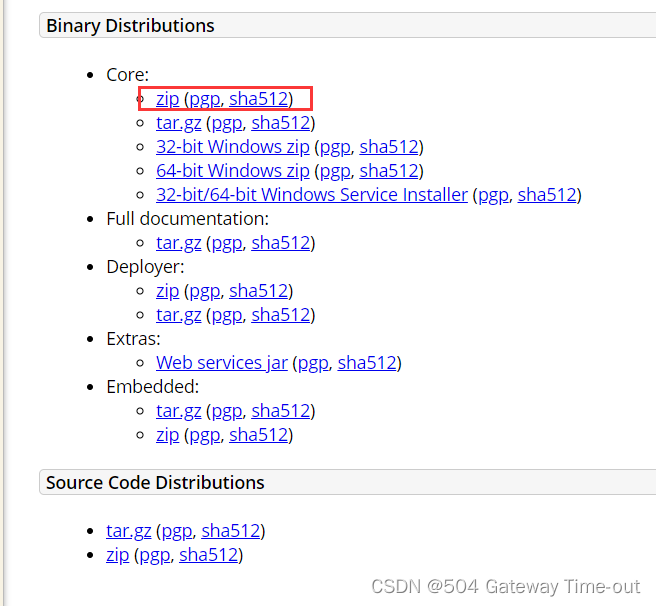Download the Embedded zip package
Screen dimensions: 656x606
point(167,435)
